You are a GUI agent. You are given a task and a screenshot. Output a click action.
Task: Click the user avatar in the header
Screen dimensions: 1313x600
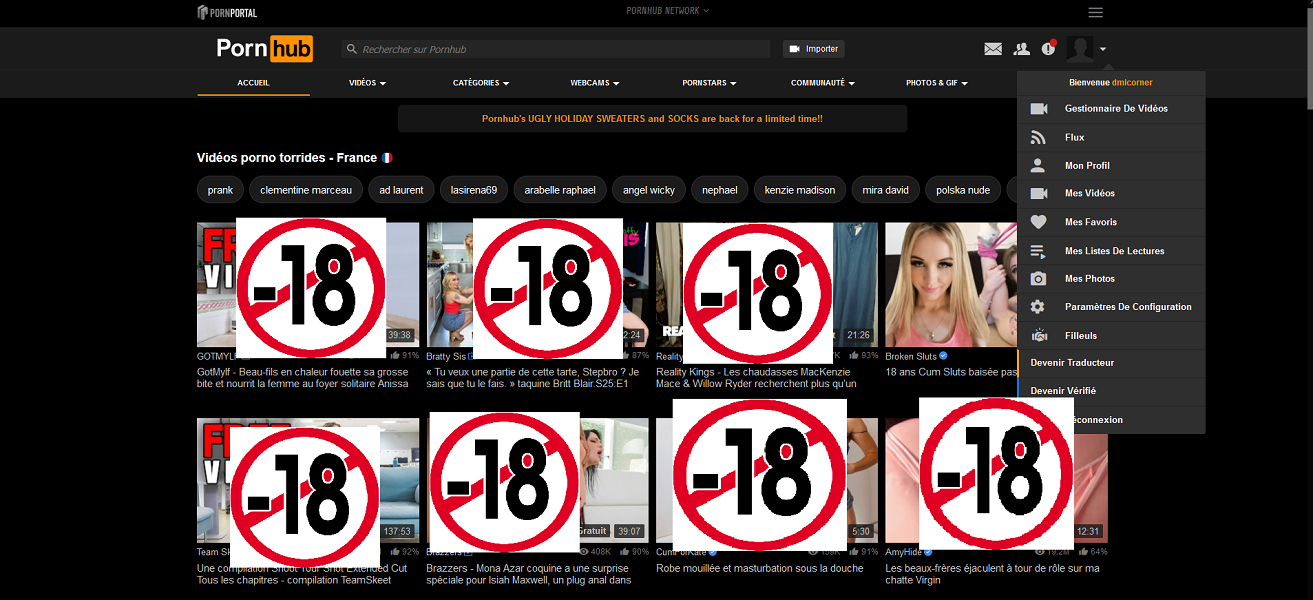pyautogui.click(x=1080, y=48)
